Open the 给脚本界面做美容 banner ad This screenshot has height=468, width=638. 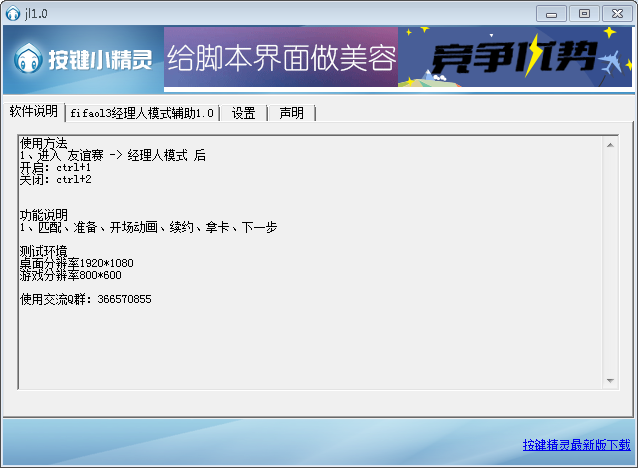tap(280, 57)
